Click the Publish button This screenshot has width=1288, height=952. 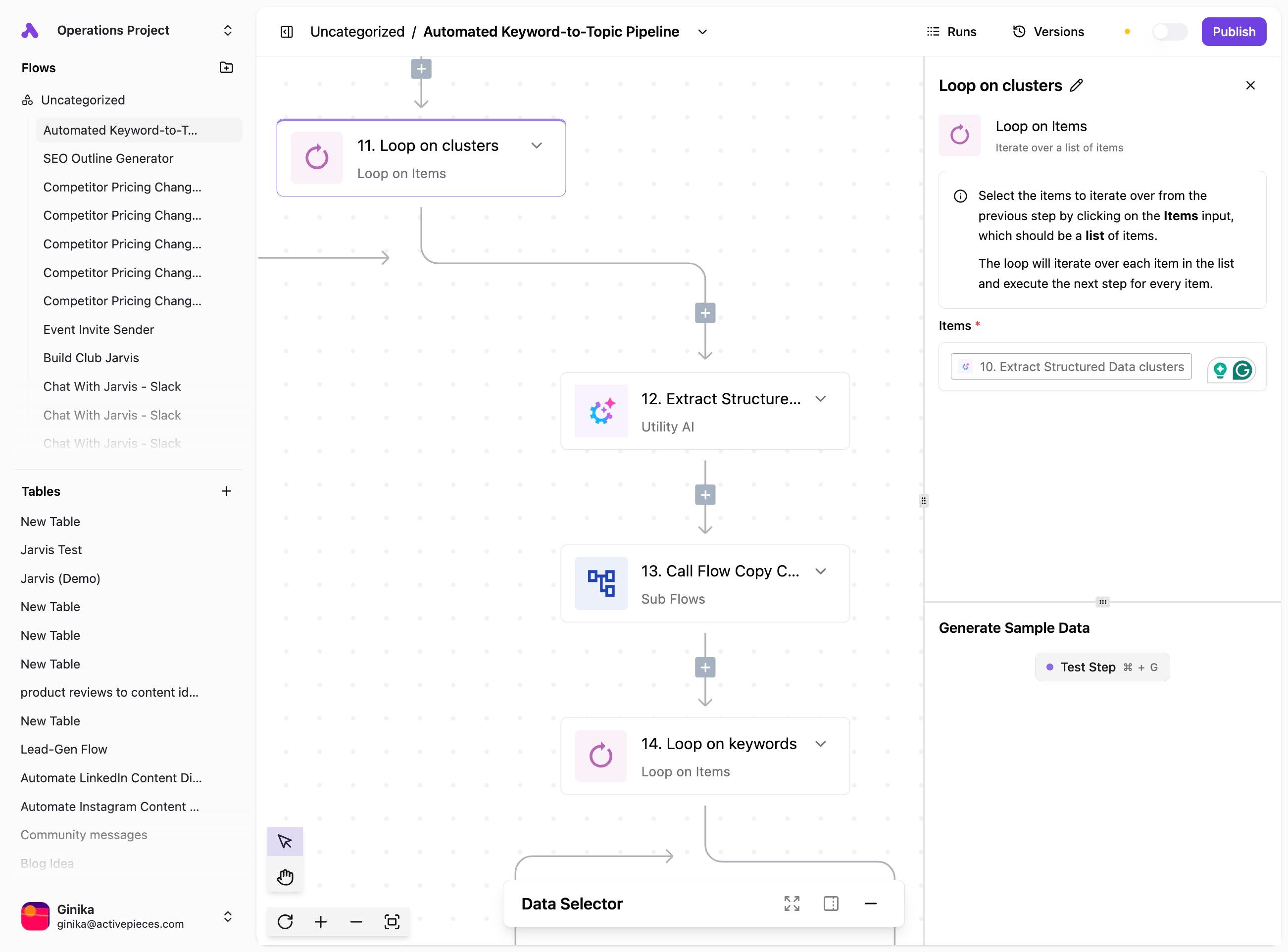coord(1233,32)
